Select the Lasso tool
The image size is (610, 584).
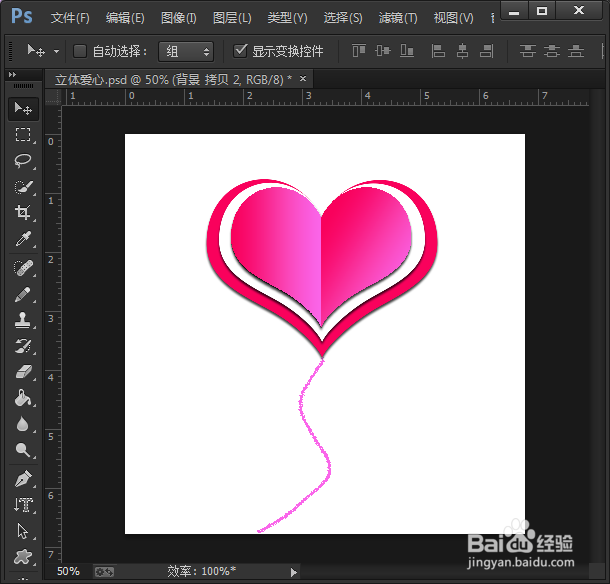click(x=23, y=161)
